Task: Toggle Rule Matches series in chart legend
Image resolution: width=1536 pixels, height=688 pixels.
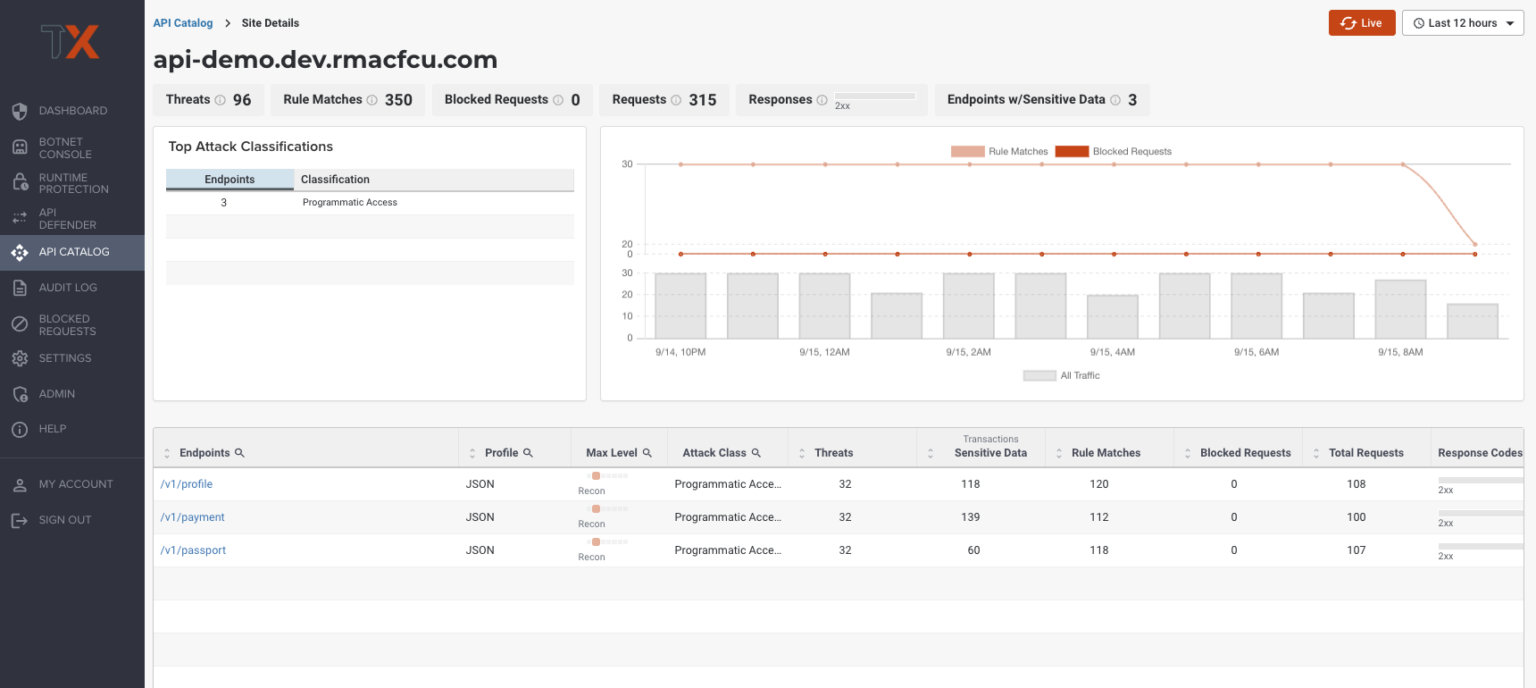Action: click(x=999, y=152)
